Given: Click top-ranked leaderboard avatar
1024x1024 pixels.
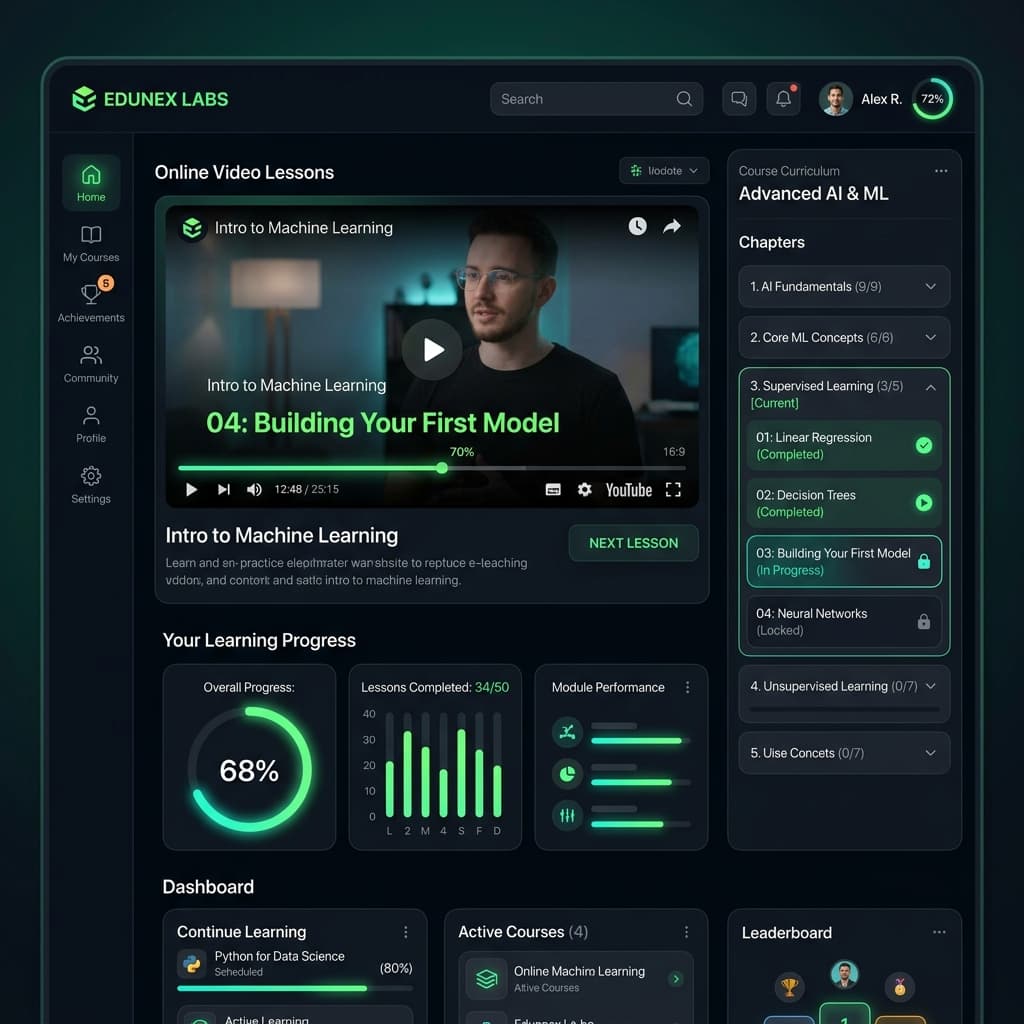Looking at the screenshot, I should pyautogui.click(x=844, y=974).
